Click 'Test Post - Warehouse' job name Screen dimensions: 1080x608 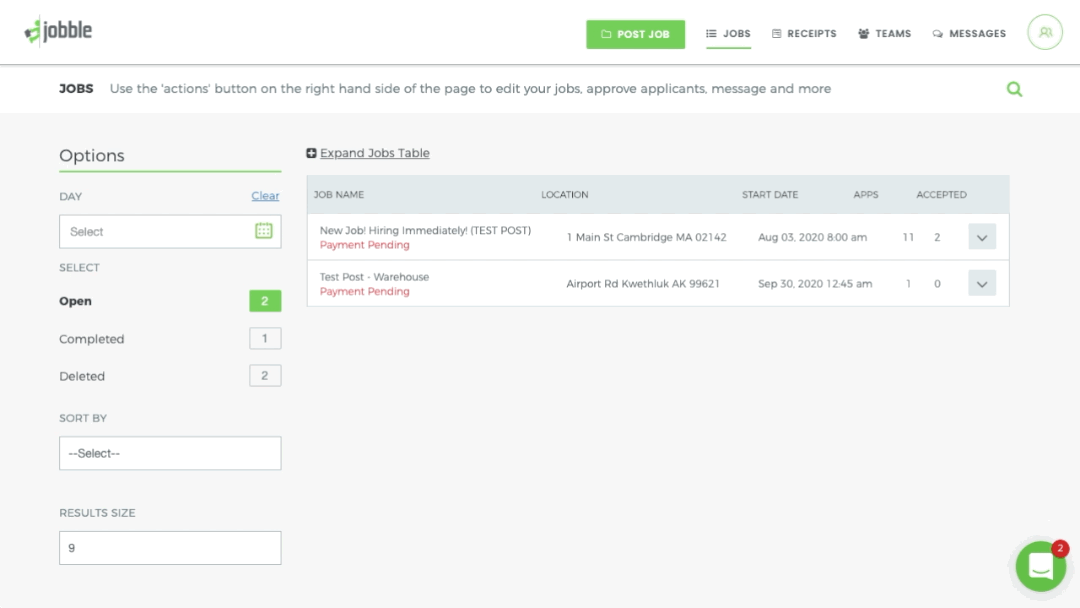point(374,277)
